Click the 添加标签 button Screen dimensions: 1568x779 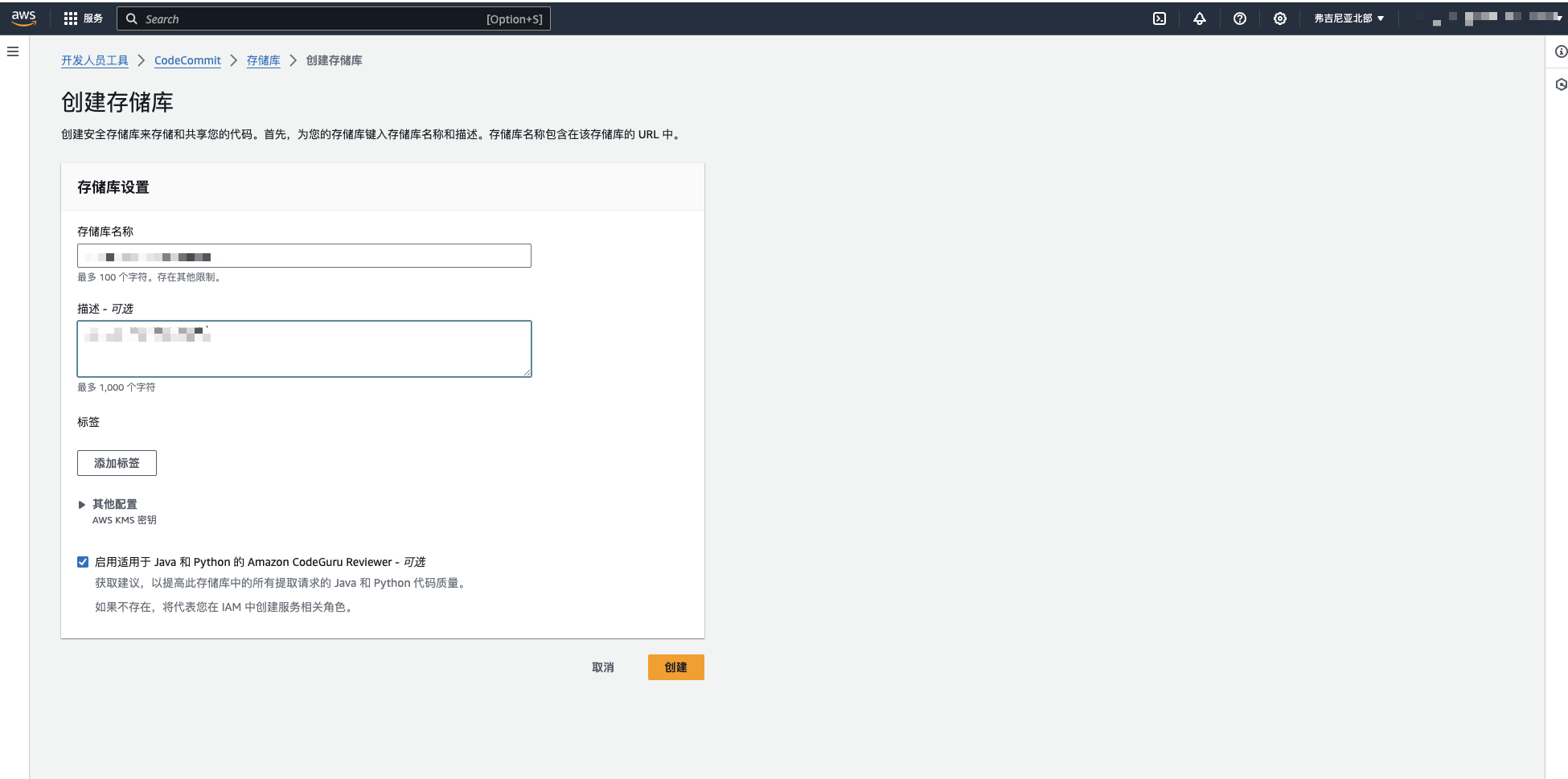point(117,463)
